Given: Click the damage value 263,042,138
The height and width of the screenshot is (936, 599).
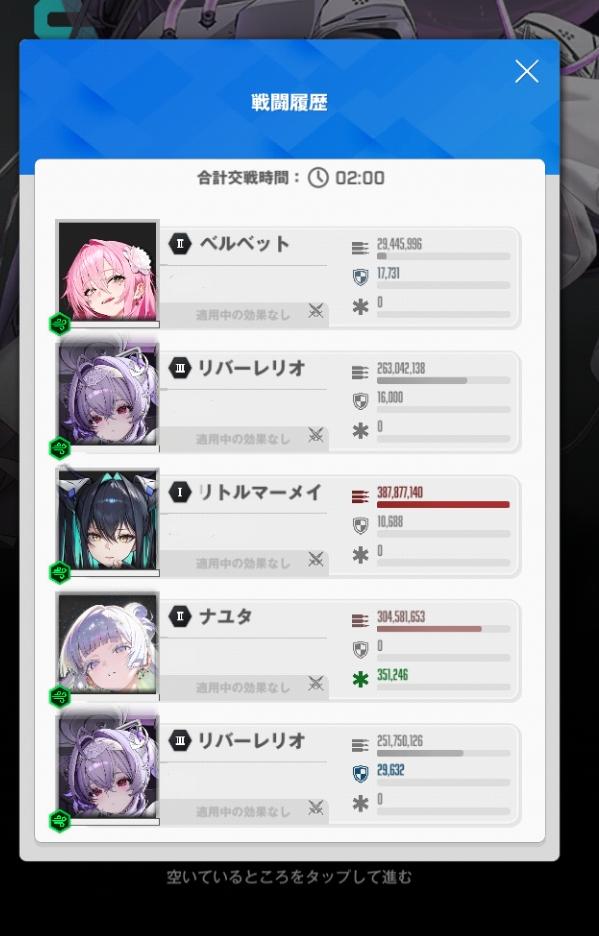Looking at the screenshot, I should pos(401,368).
